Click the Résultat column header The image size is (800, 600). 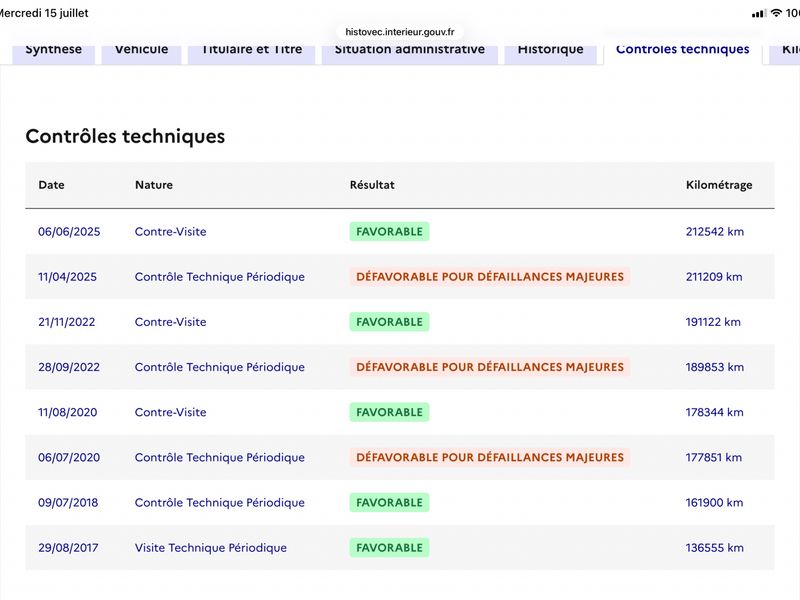(372, 185)
